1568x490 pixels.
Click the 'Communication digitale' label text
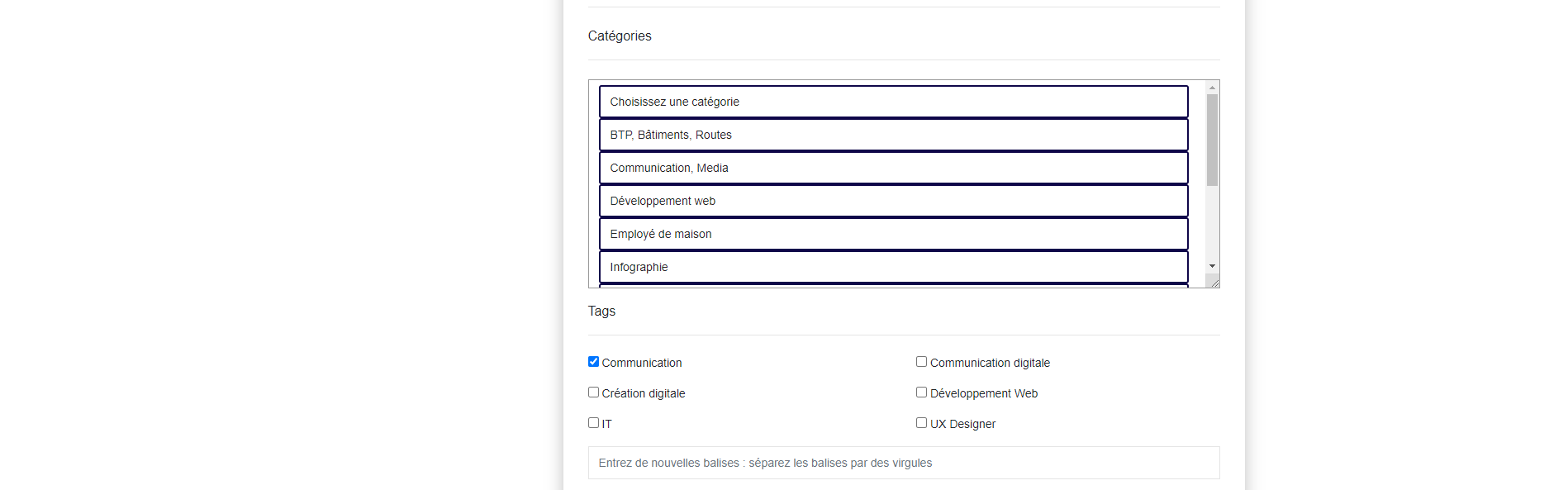(990, 363)
